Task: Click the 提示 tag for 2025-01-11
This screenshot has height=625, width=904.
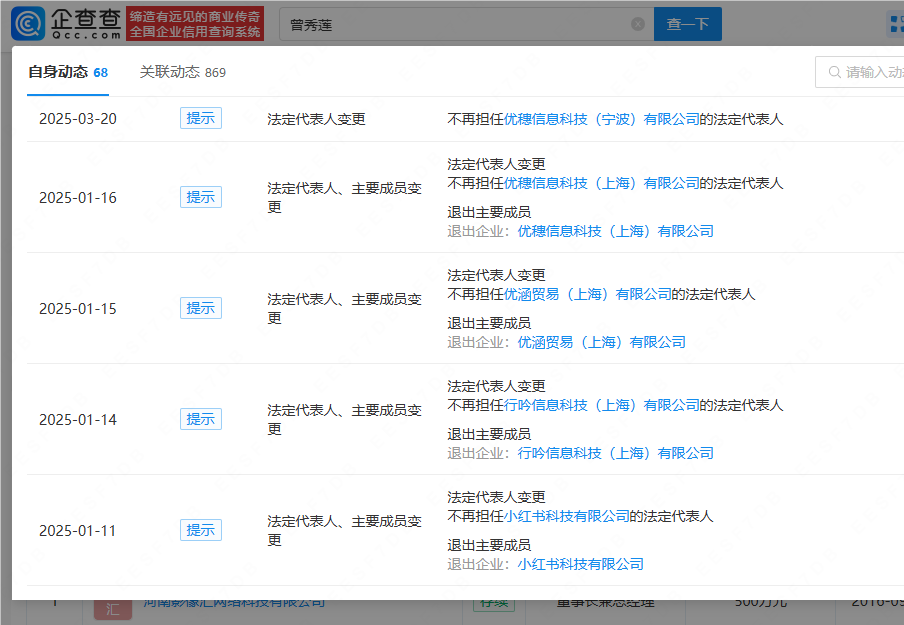Action: pyautogui.click(x=201, y=530)
